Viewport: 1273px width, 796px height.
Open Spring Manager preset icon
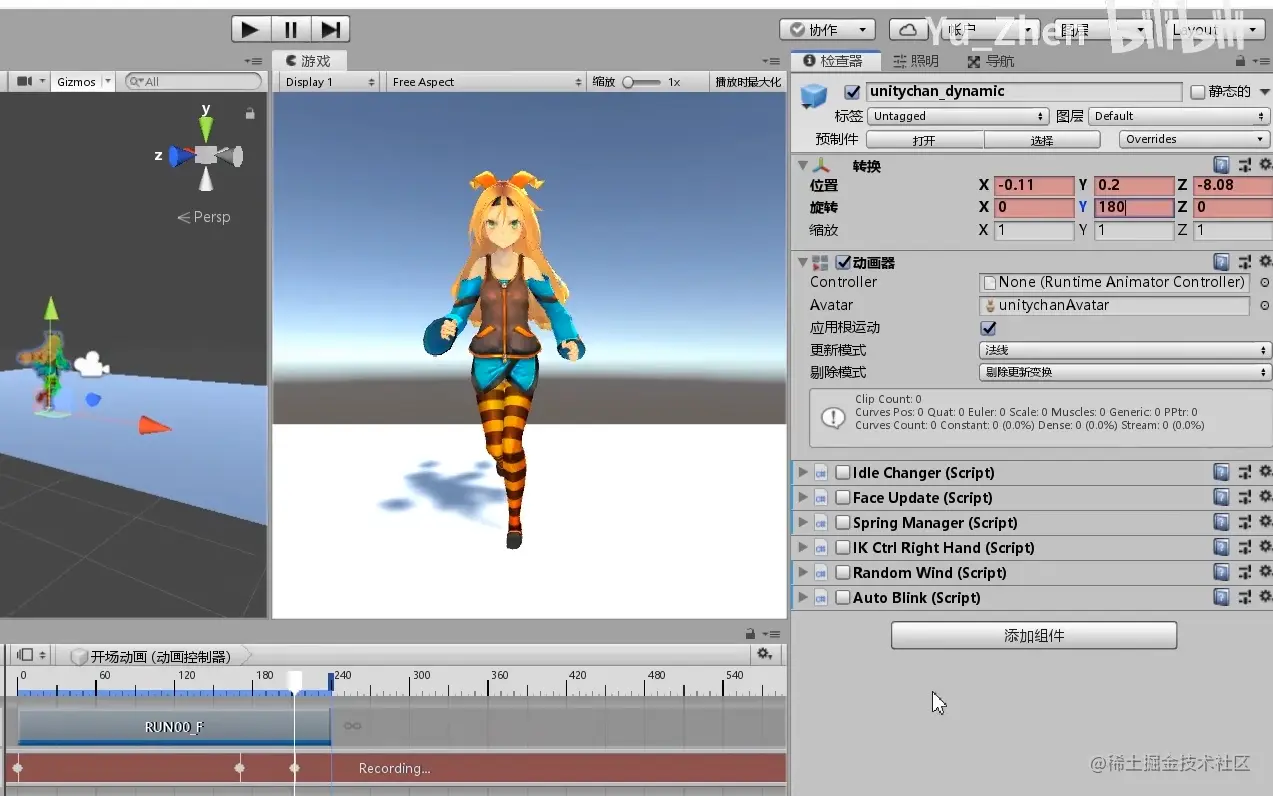[x=1245, y=522]
